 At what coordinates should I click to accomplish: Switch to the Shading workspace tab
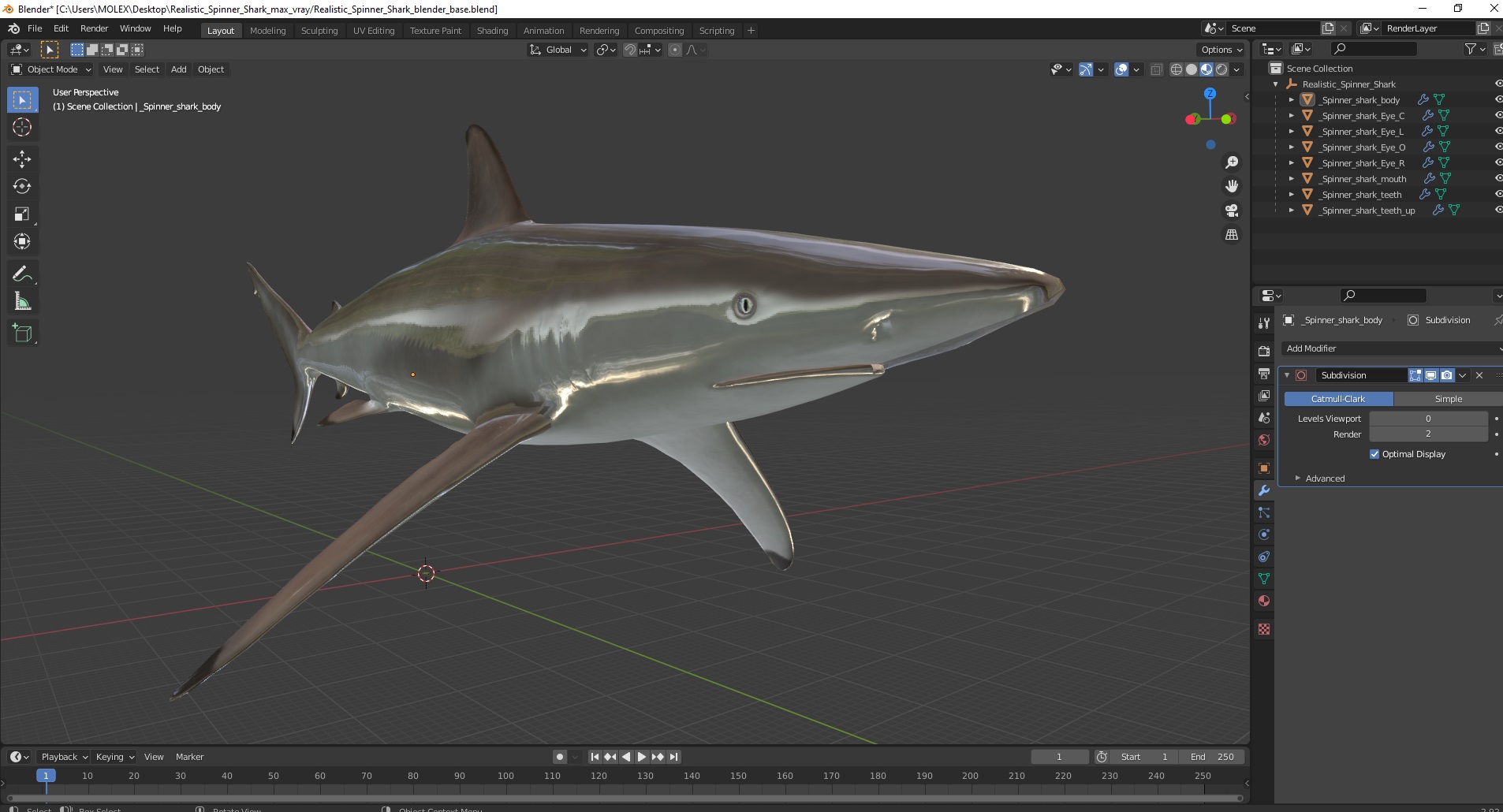pos(492,31)
